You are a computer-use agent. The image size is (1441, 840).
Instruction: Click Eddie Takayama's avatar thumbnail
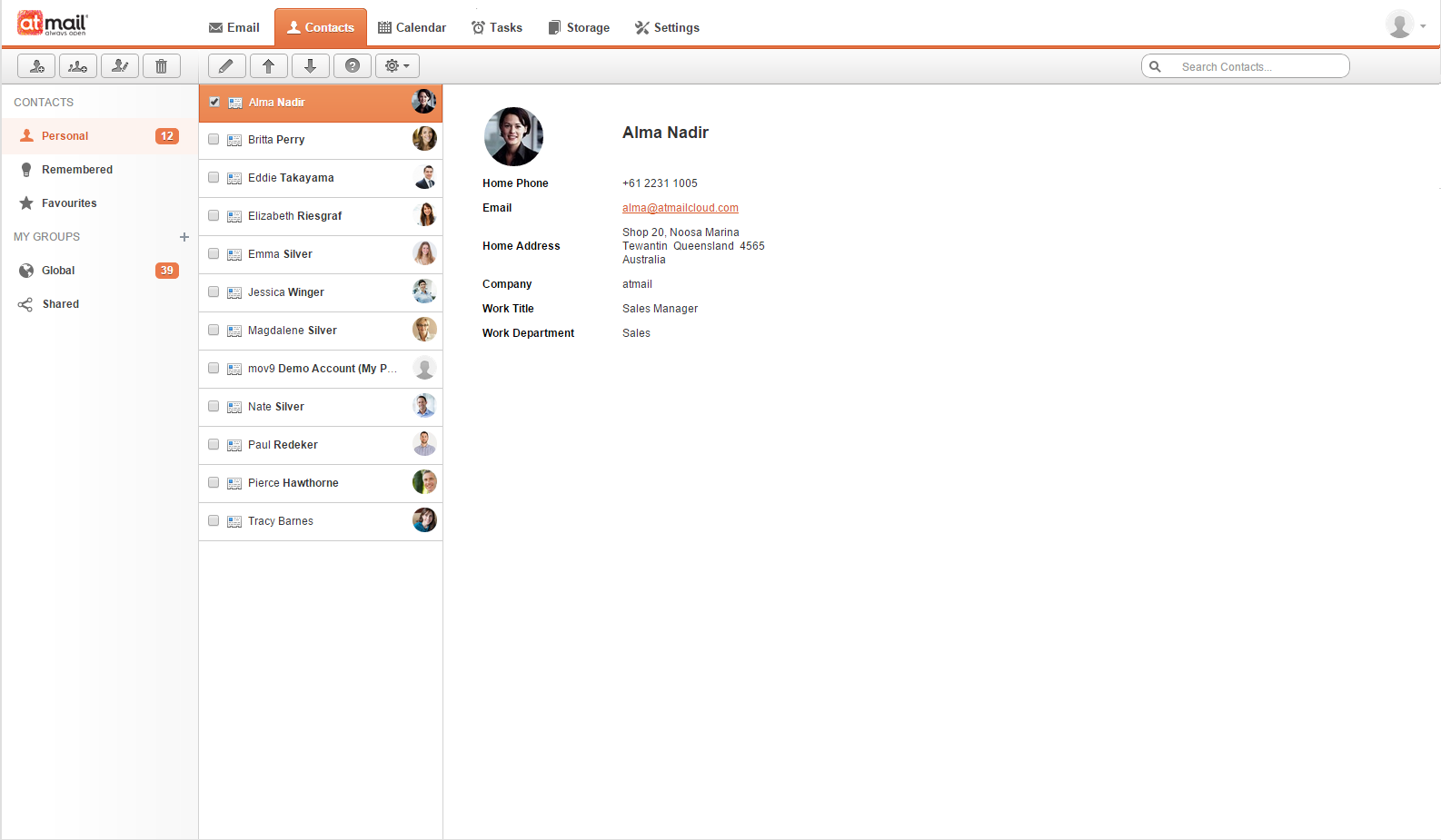coord(424,177)
